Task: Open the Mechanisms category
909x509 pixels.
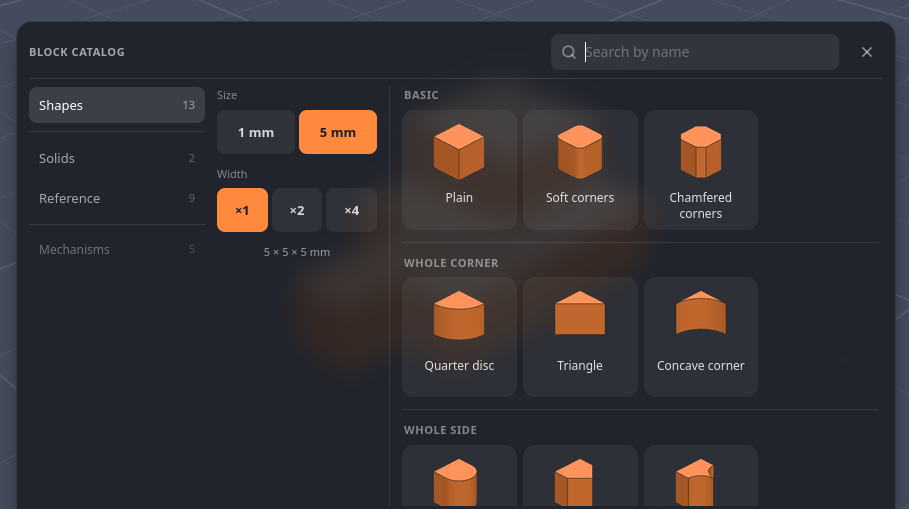Action: [x=117, y=249]
